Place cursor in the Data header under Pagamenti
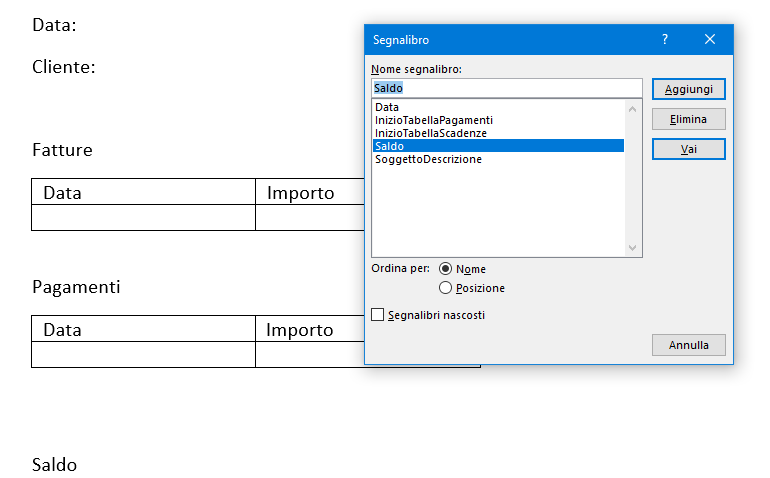 click(x=62, y=330)
